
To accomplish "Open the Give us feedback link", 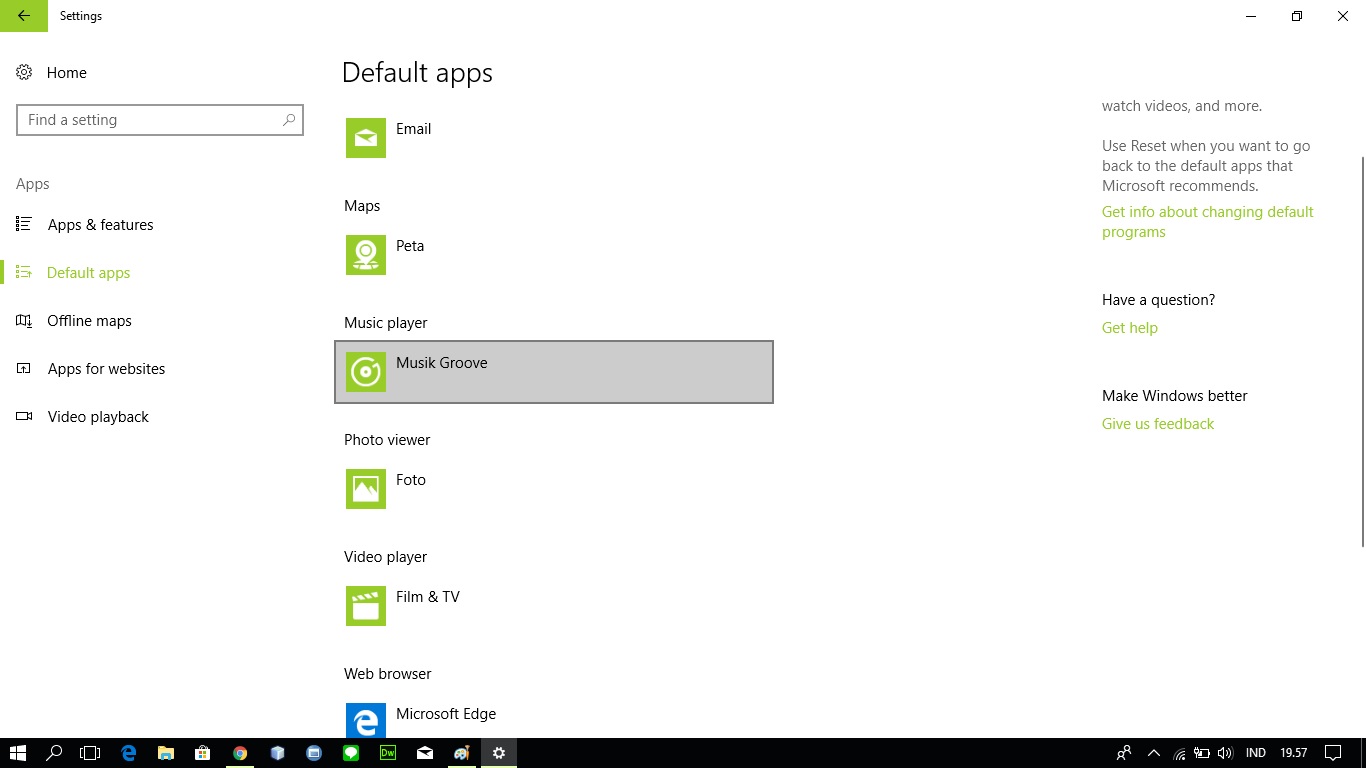I will point(1158,424).
